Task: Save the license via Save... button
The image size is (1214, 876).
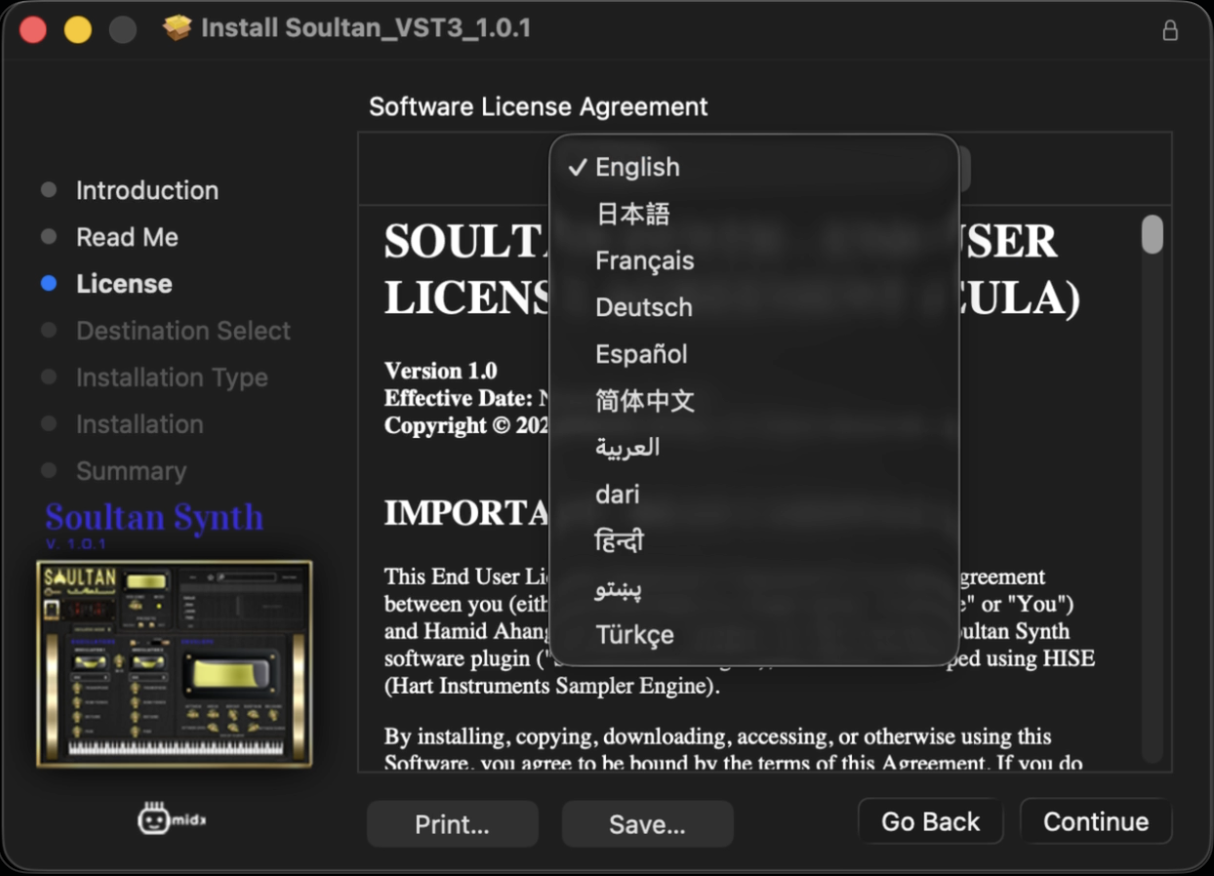Action: [647, 824]
